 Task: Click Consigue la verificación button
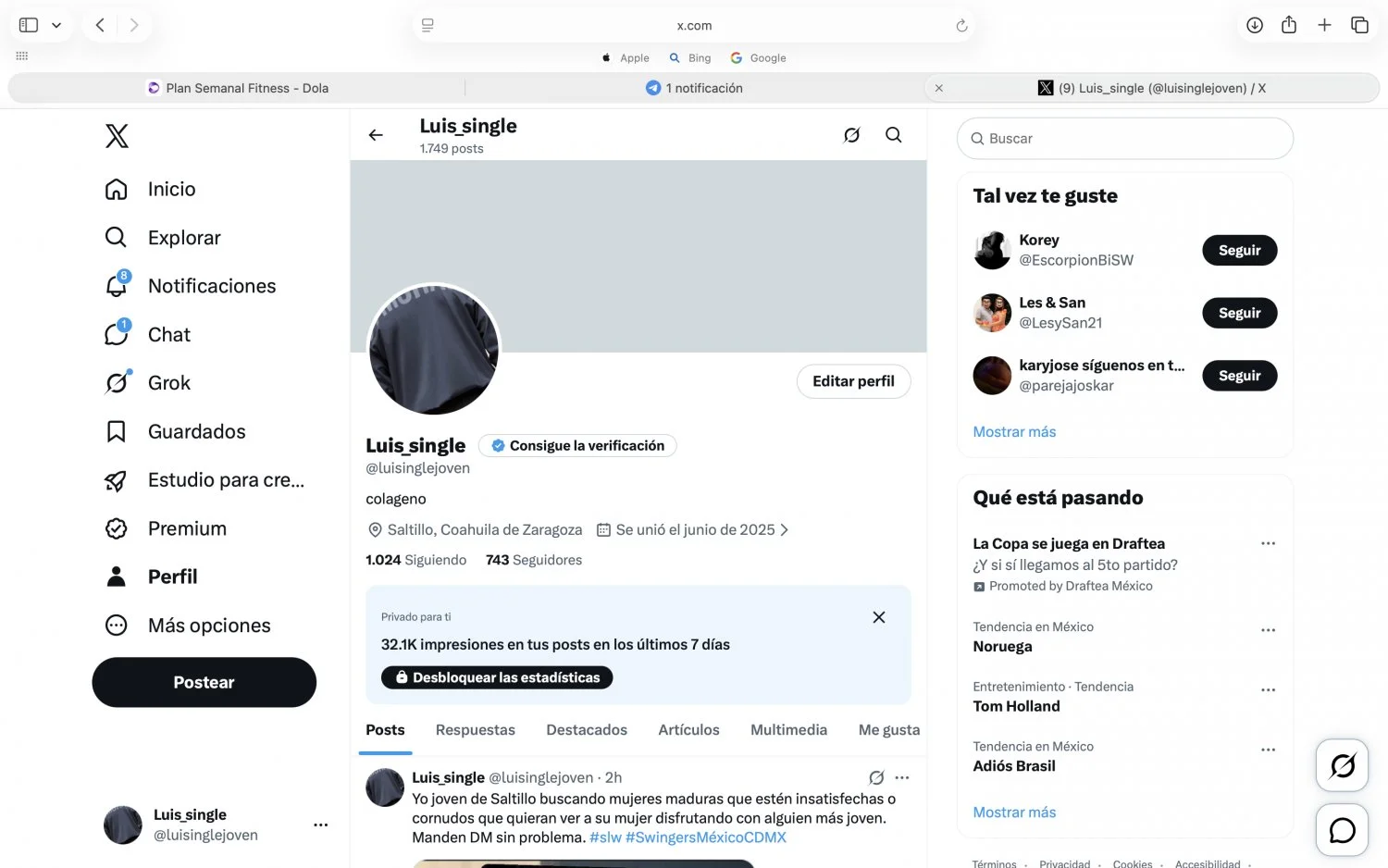pyautogui.click(x=577, y=445)
